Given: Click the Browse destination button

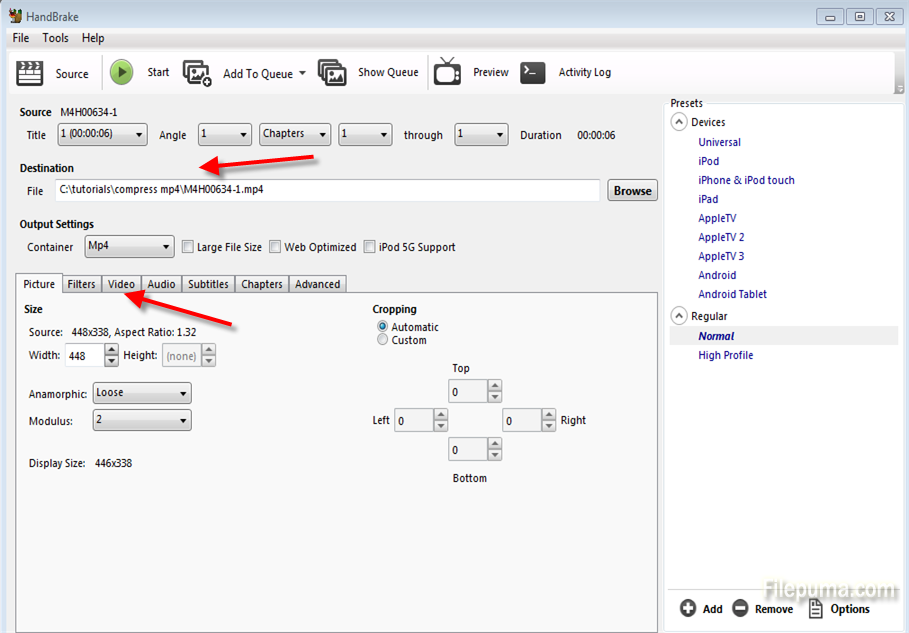Looking at the screenshot, I should [632, 191].
